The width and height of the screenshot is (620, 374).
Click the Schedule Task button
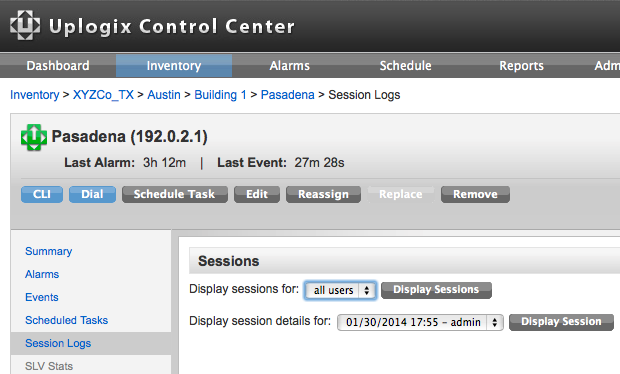click(x=174, y=195)
